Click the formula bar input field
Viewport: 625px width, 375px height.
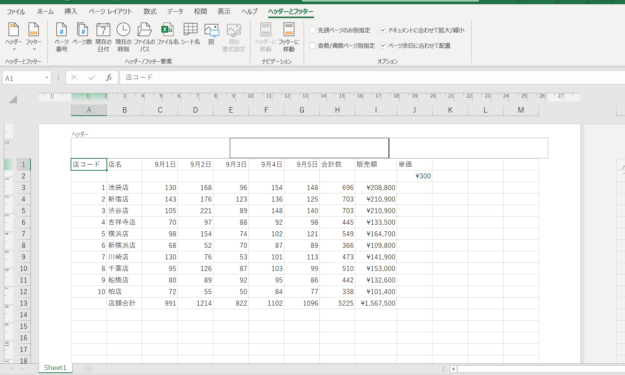[x=371, y=78]
